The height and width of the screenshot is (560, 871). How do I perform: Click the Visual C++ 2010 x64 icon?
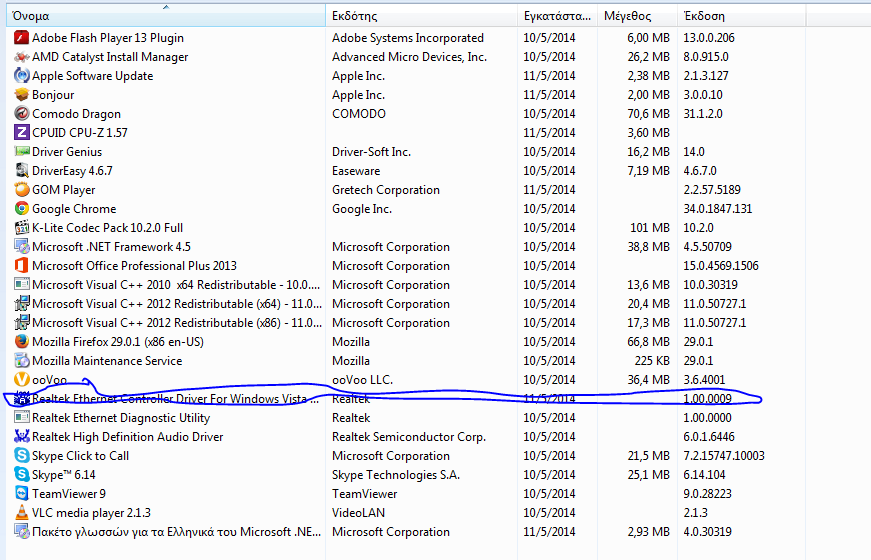click(22, 284)
